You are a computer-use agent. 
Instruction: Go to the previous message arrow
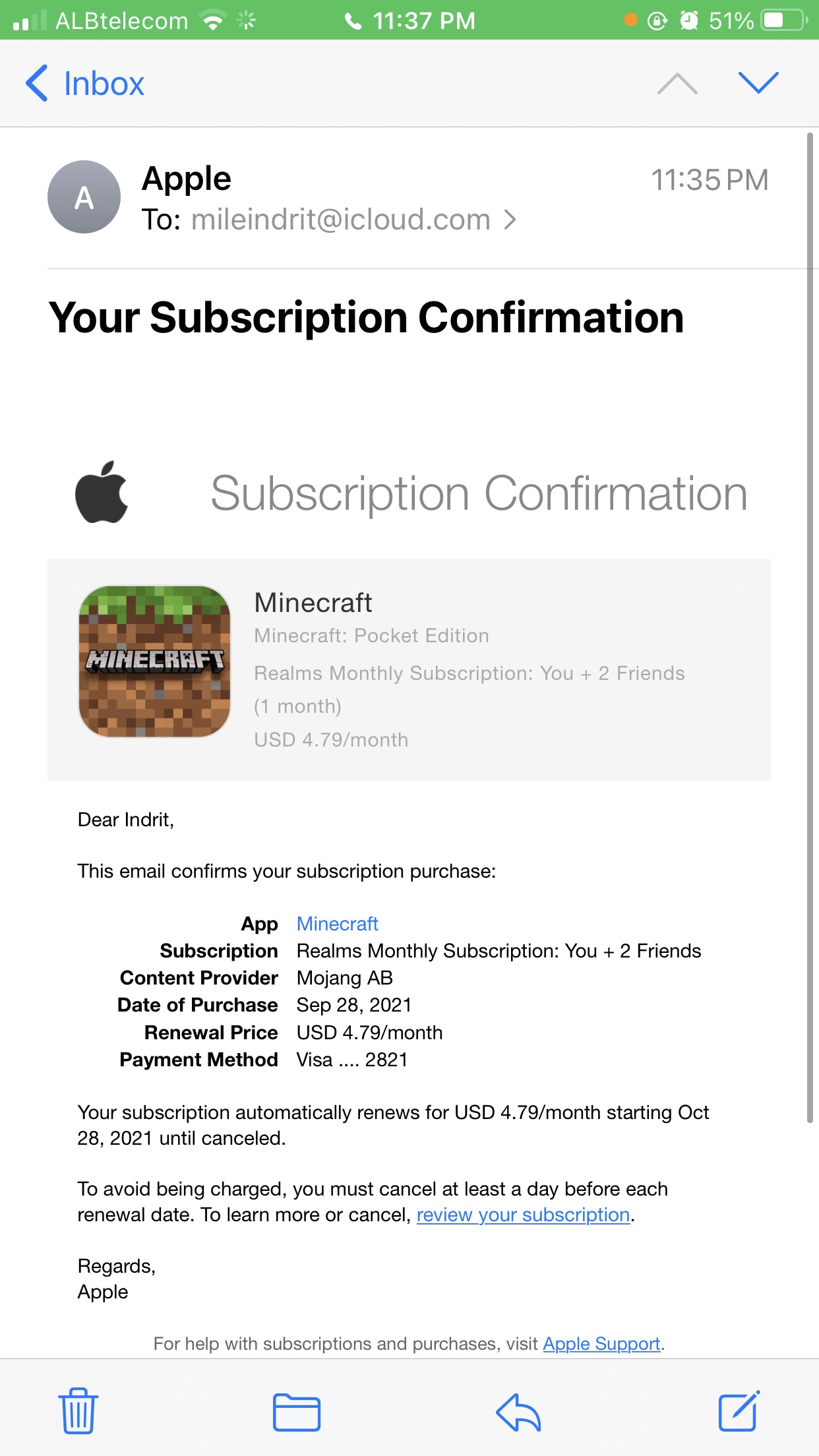677,84
